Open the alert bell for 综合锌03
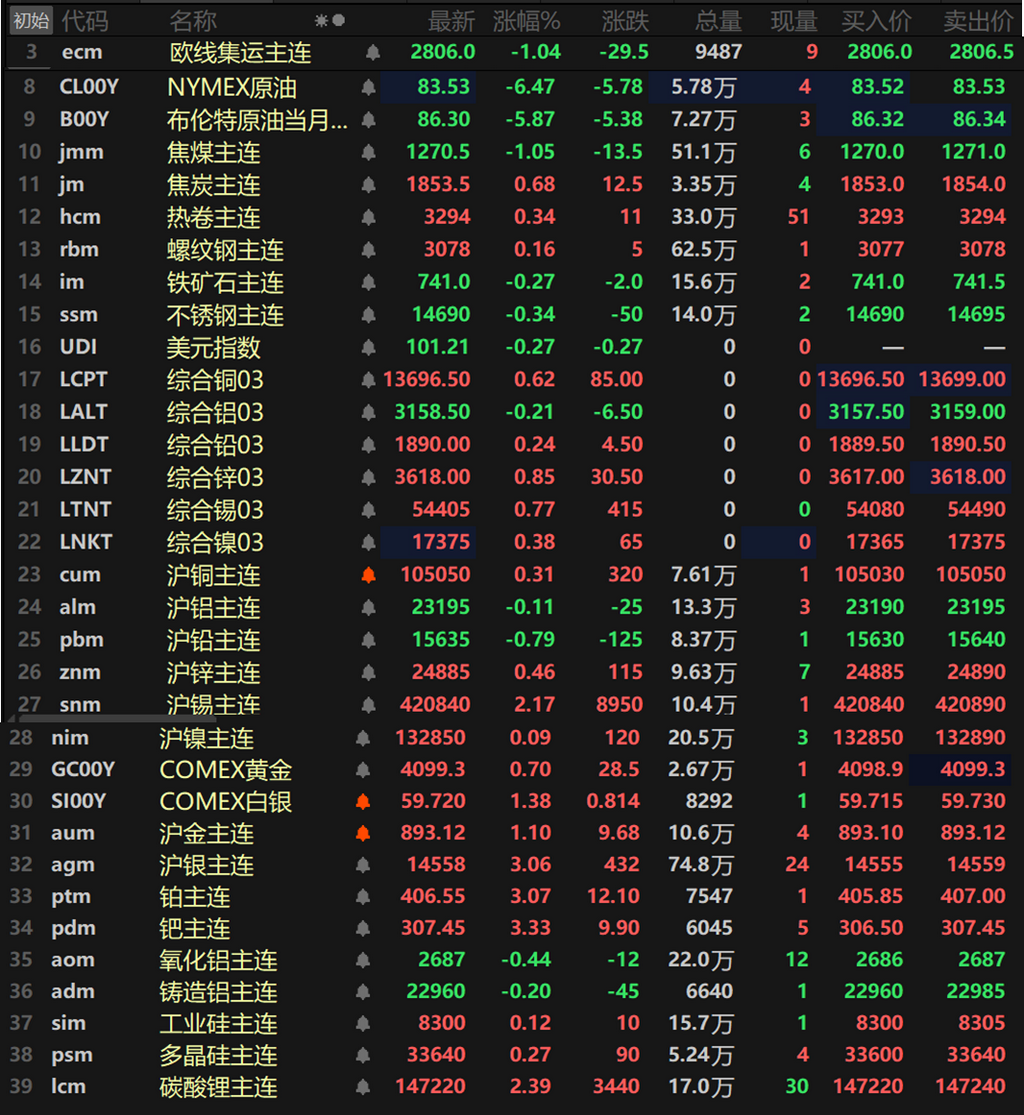 [368, 478]
